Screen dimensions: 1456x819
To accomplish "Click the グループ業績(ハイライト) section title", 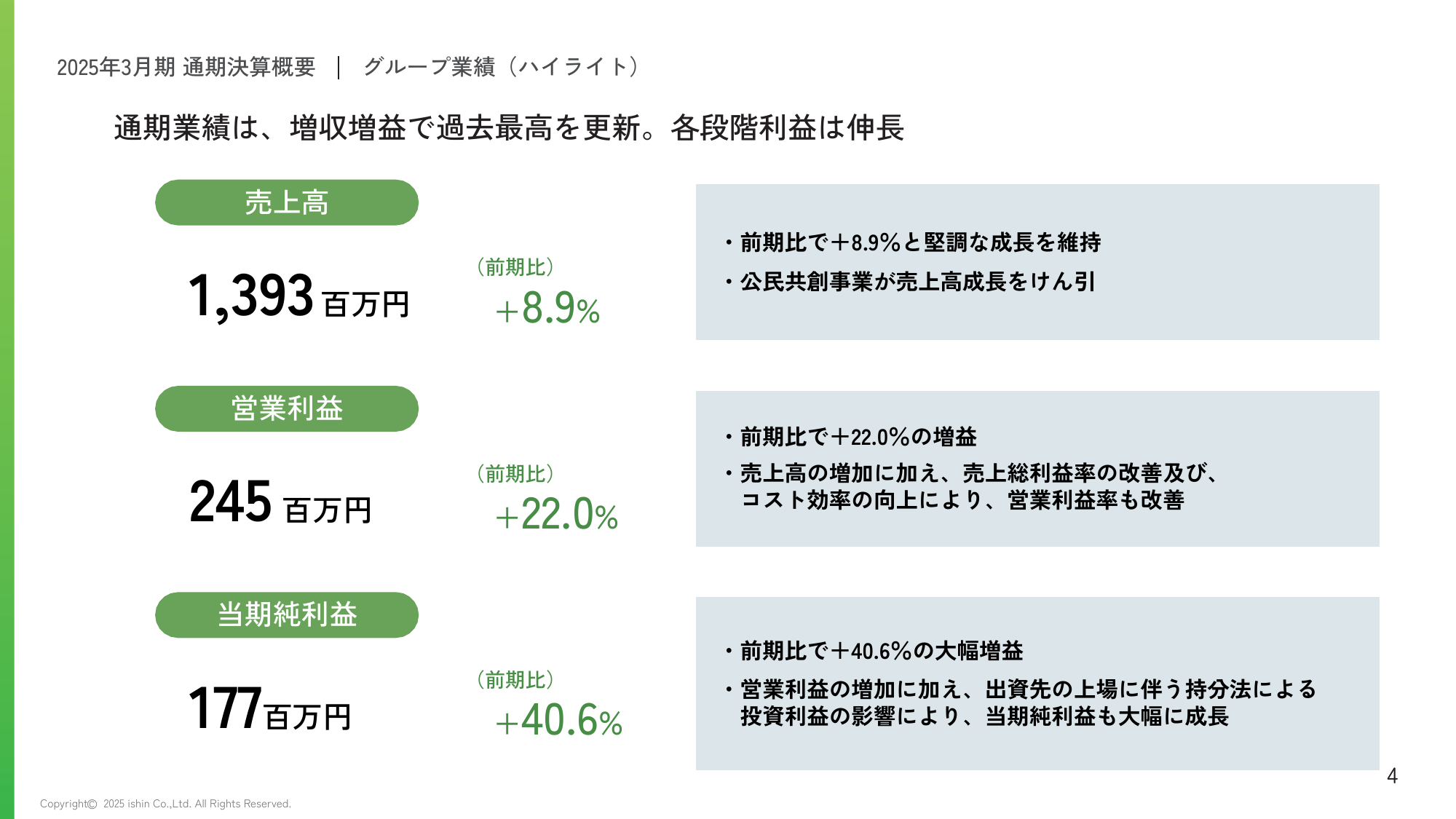I will 502,67.
